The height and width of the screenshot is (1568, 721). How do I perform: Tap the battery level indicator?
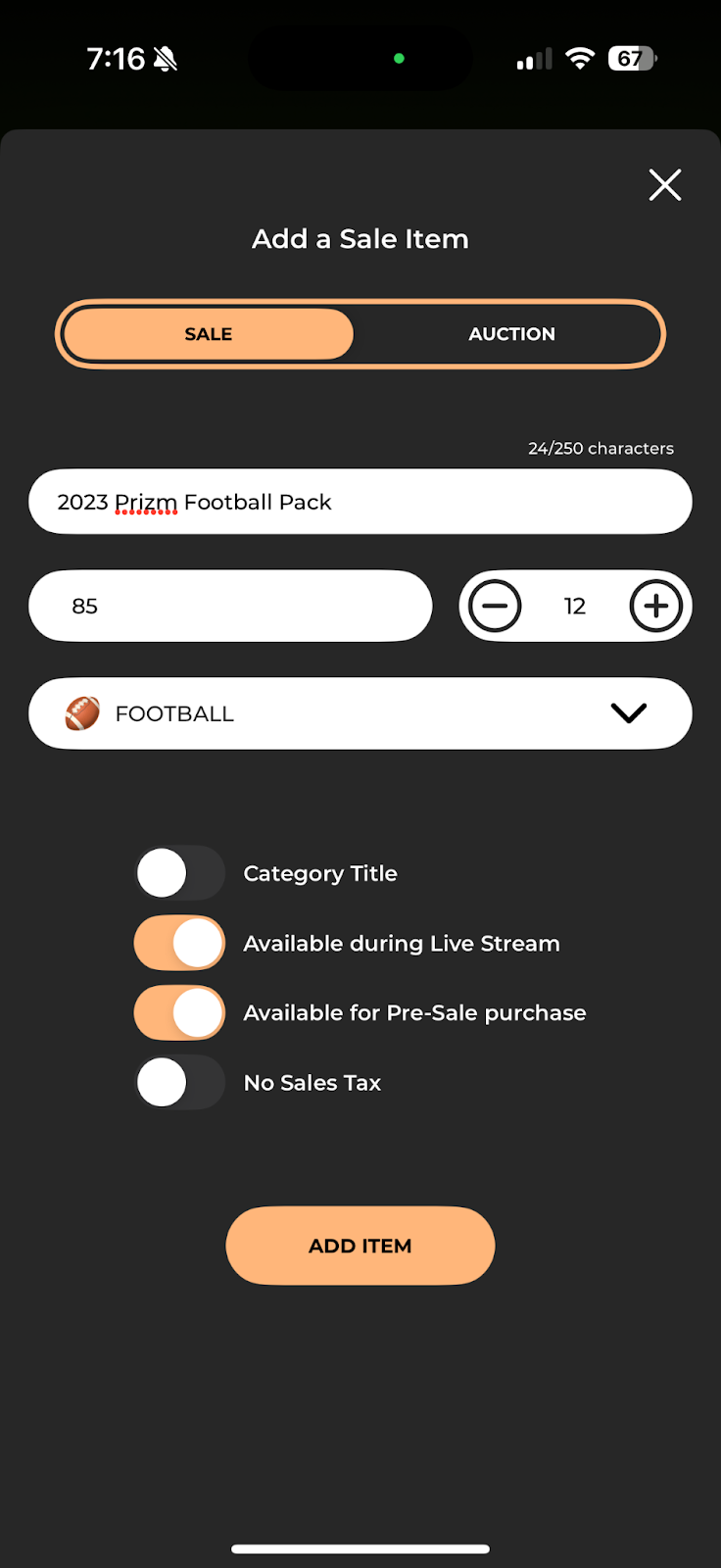[632, 59]
